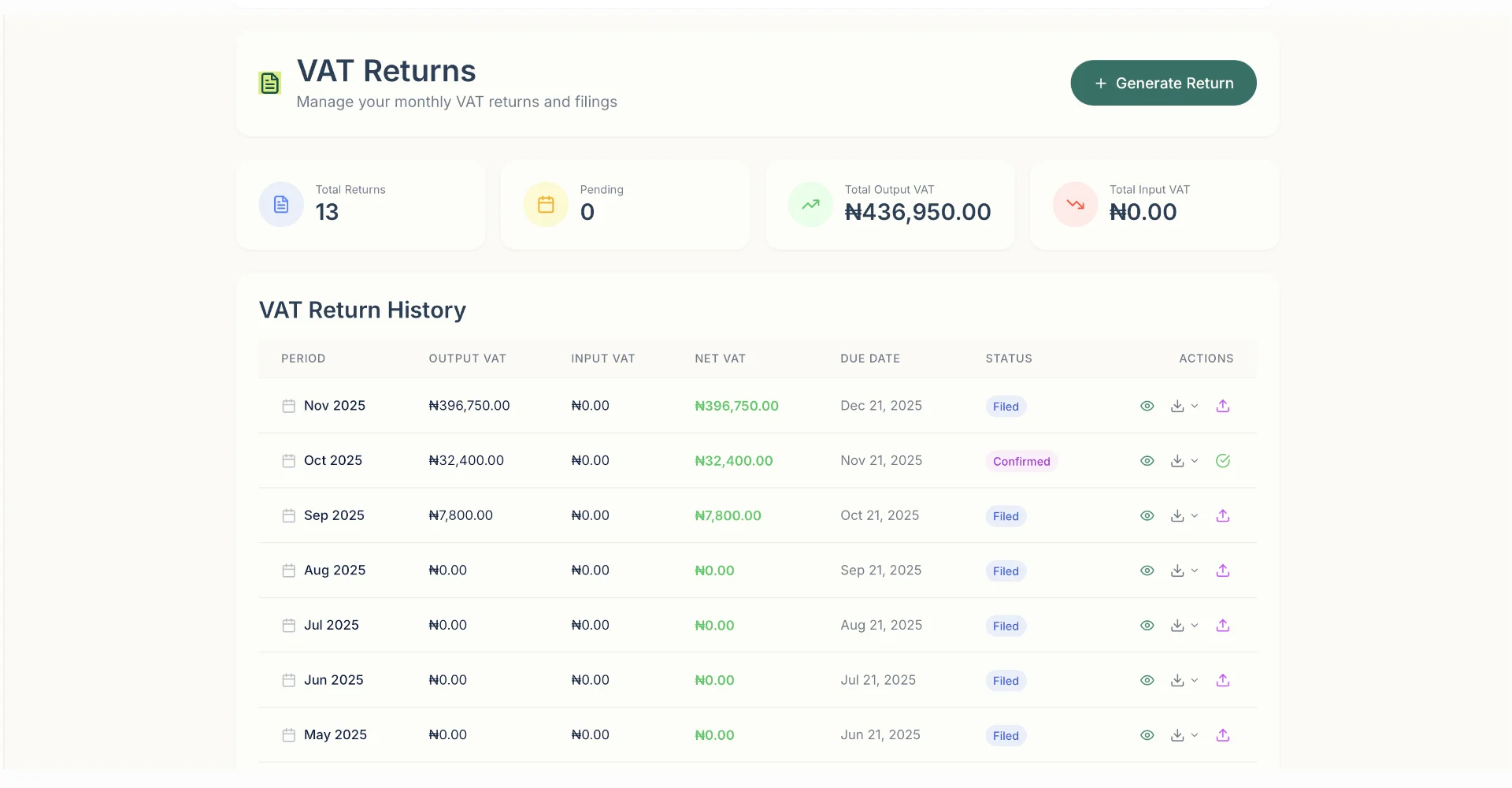
Task: Show the Jun 2025 return with eye icon
Action: [x=1147, y=680]
